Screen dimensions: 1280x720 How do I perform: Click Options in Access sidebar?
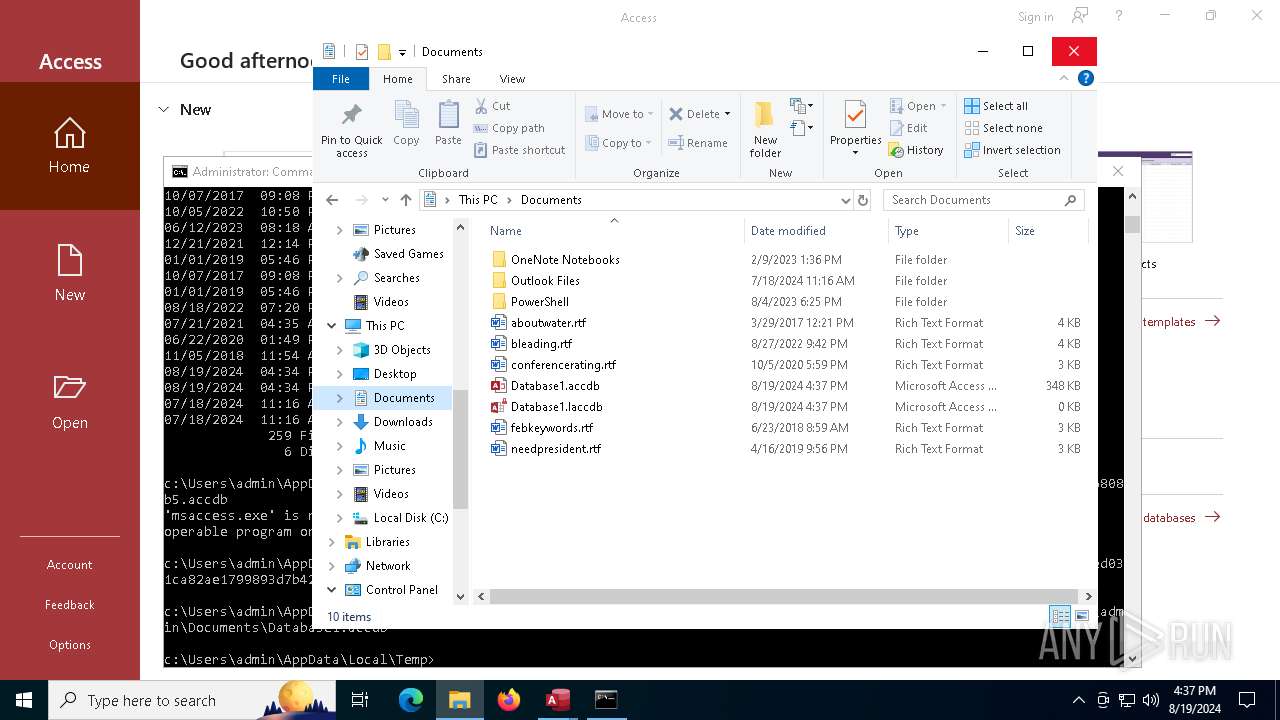coord(70,645)
